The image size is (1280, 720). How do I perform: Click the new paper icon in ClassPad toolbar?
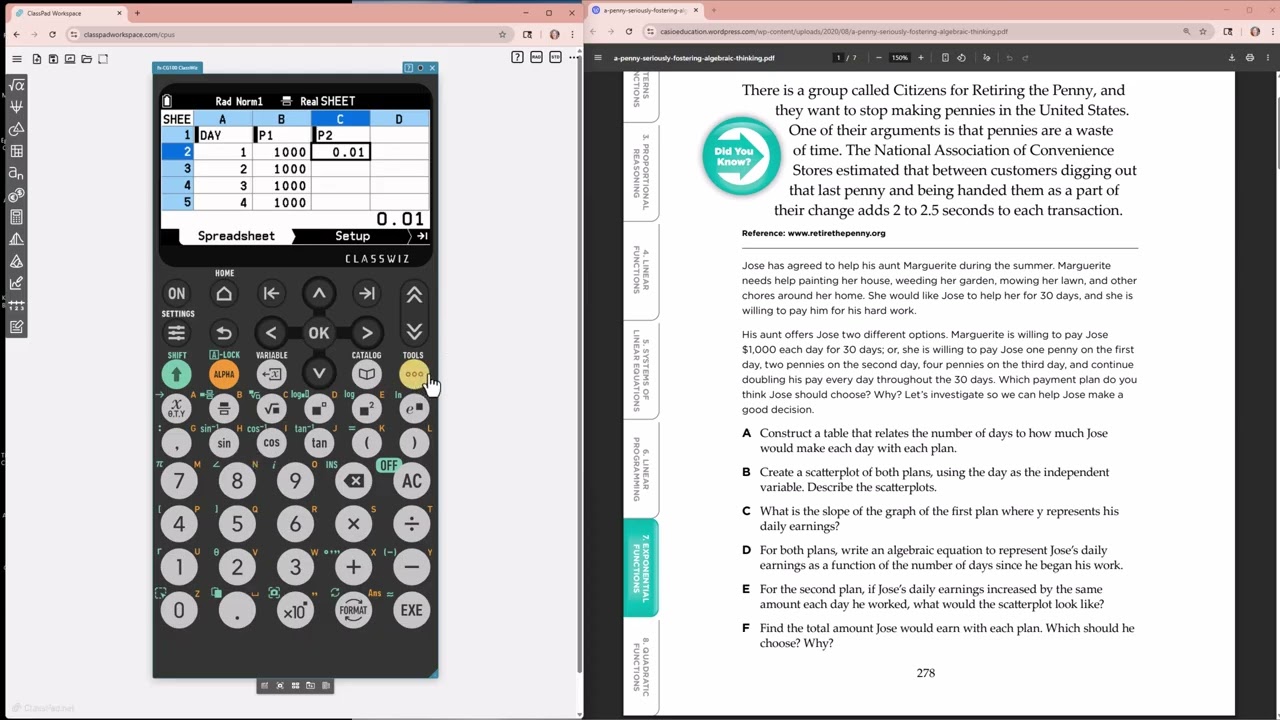37,59
